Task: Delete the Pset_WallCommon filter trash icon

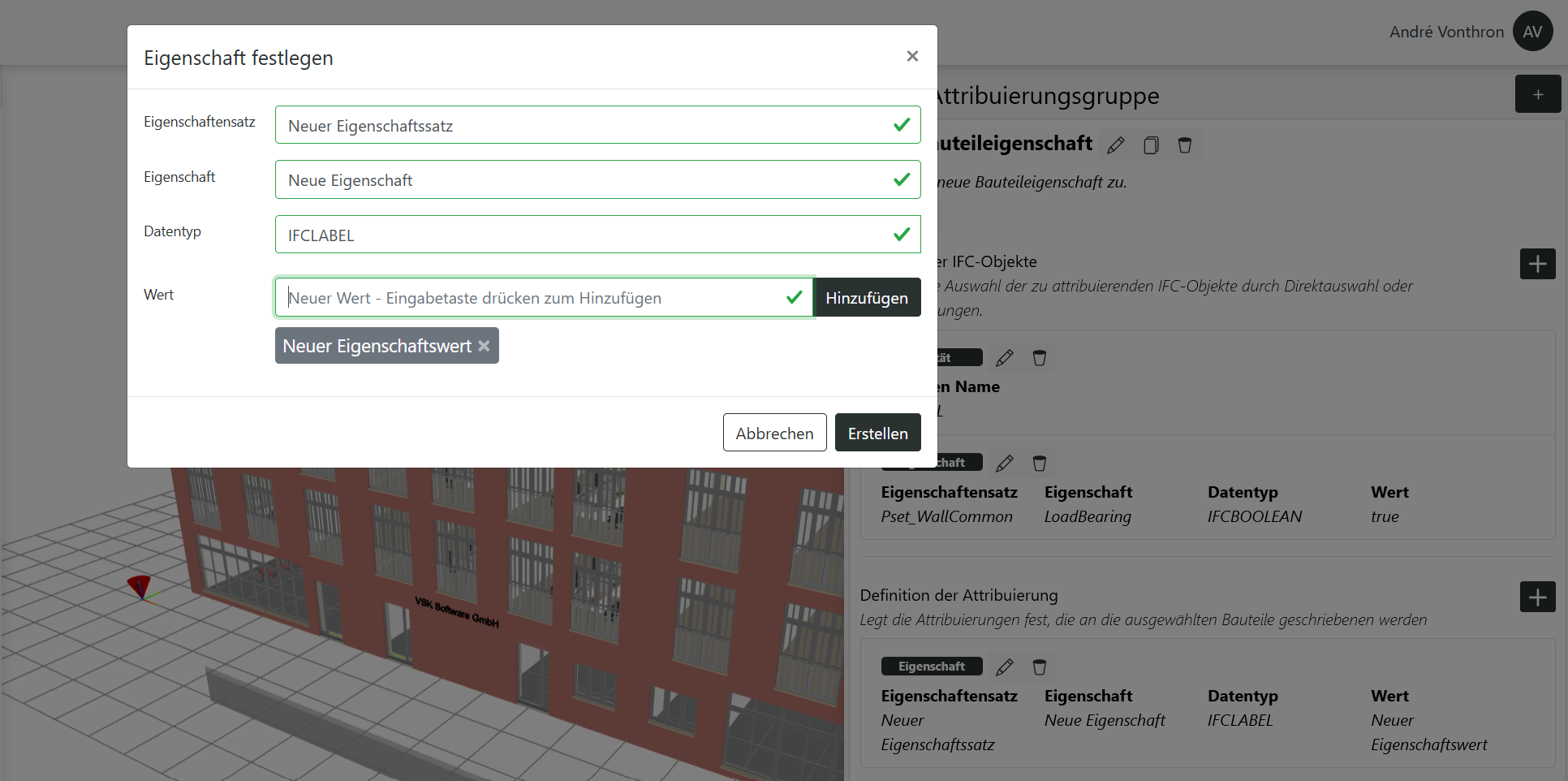Action: tap(1040, 464)
